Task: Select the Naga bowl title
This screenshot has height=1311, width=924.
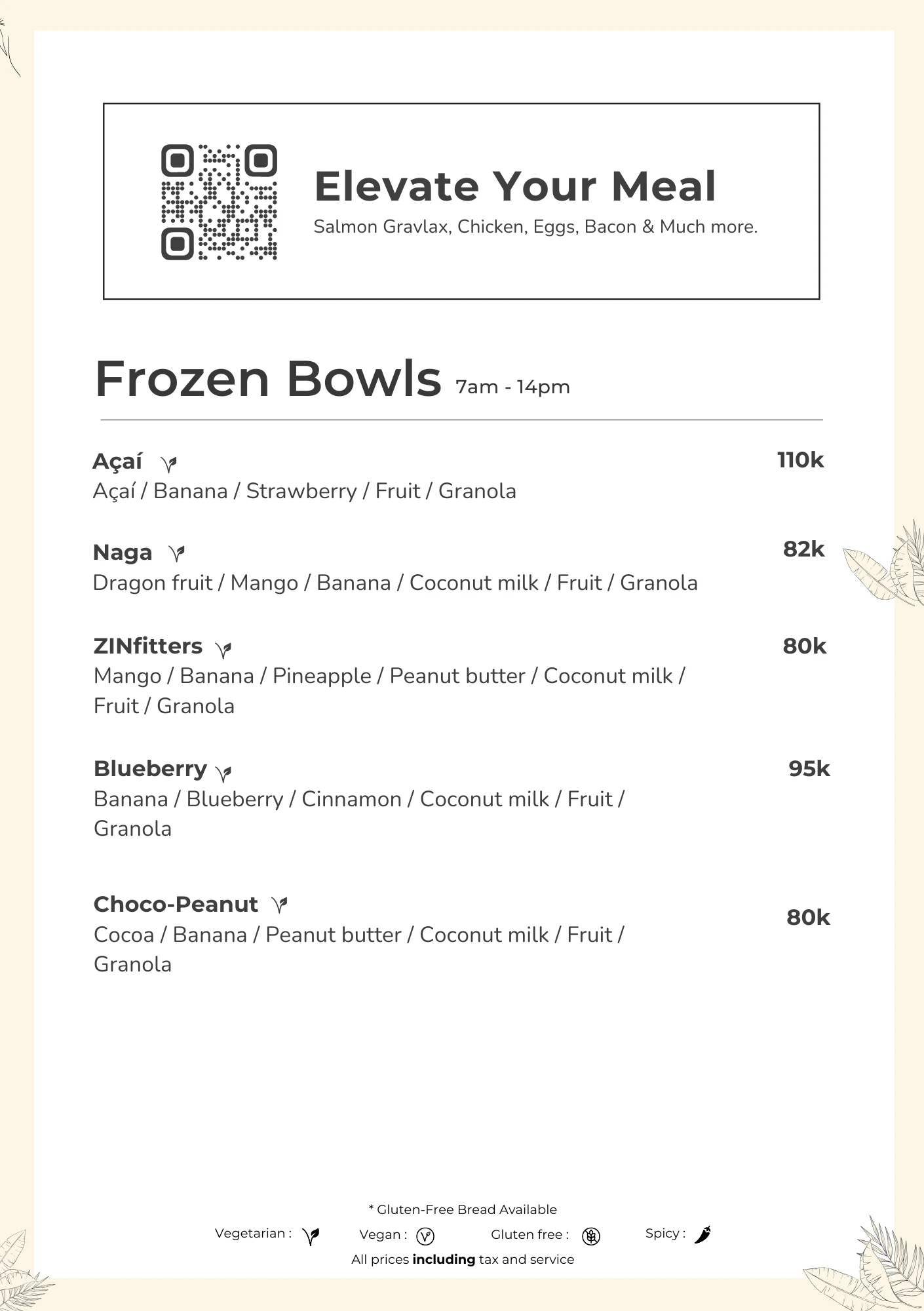Action: pos(123,553)
